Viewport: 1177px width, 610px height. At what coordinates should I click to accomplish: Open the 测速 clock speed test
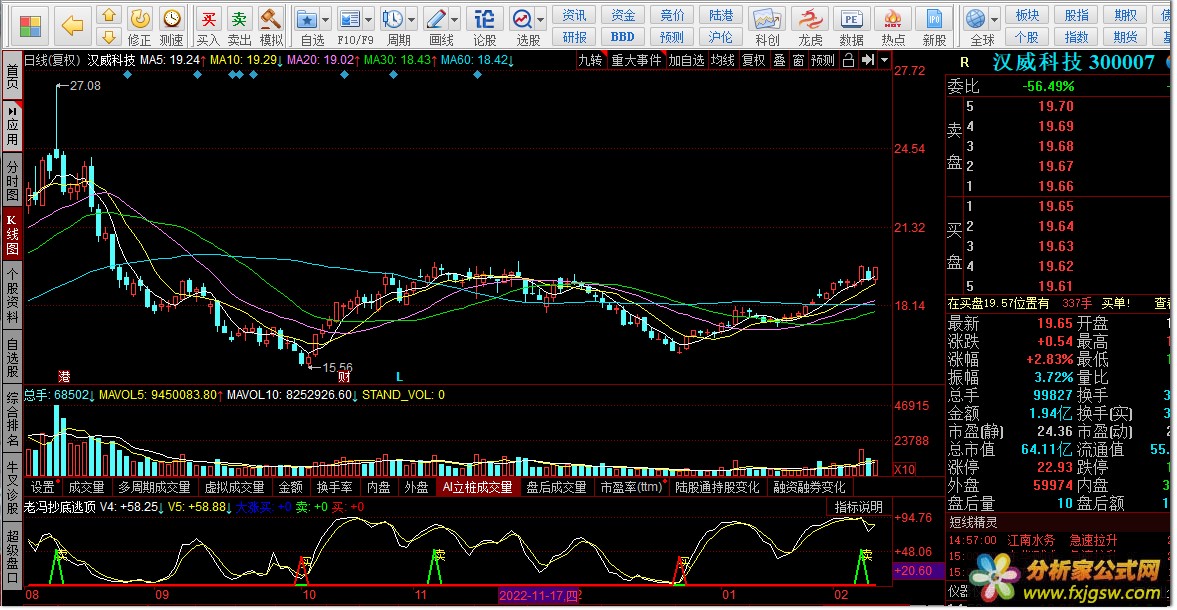tap(171, 19)
